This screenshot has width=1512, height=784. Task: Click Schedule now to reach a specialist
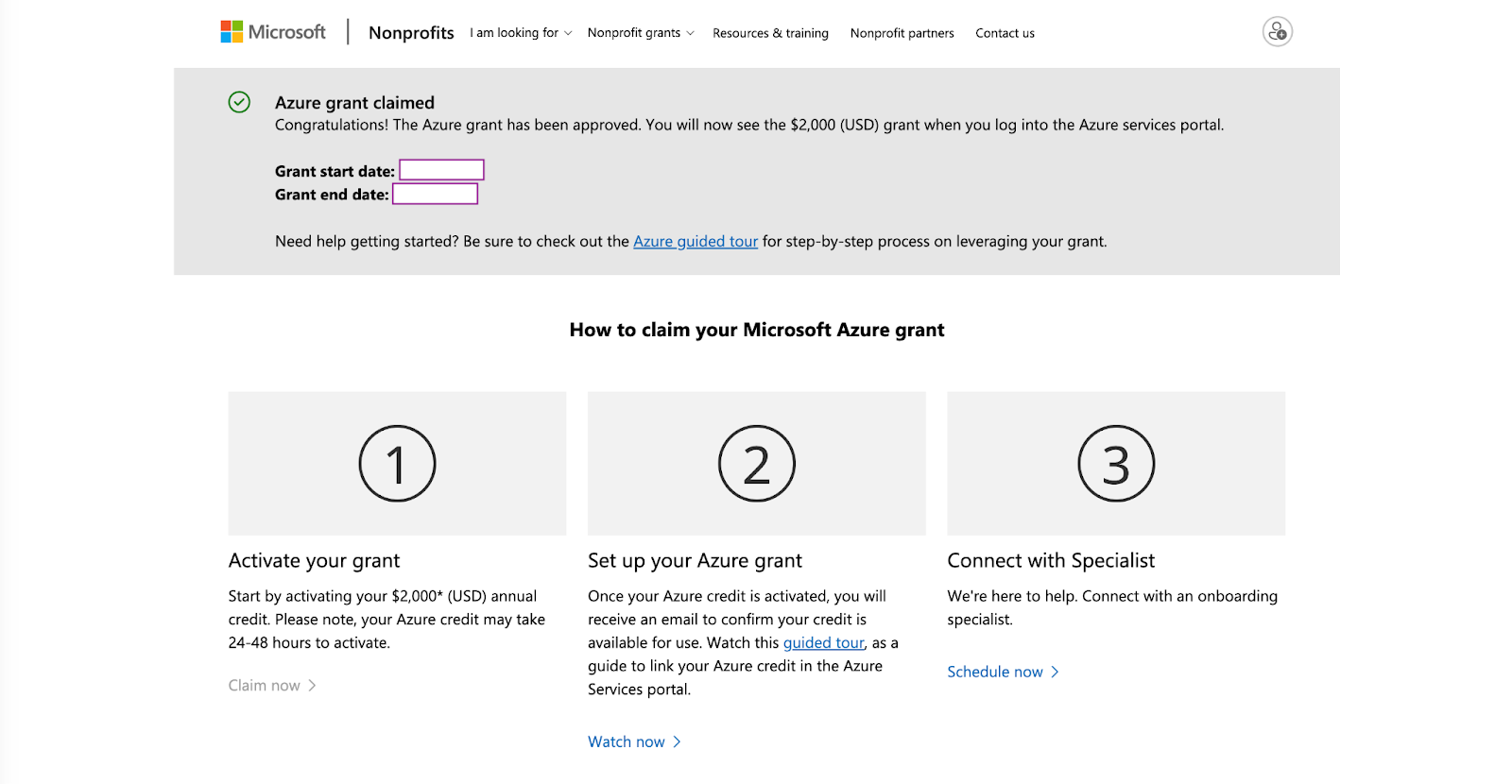[1003, 673]
